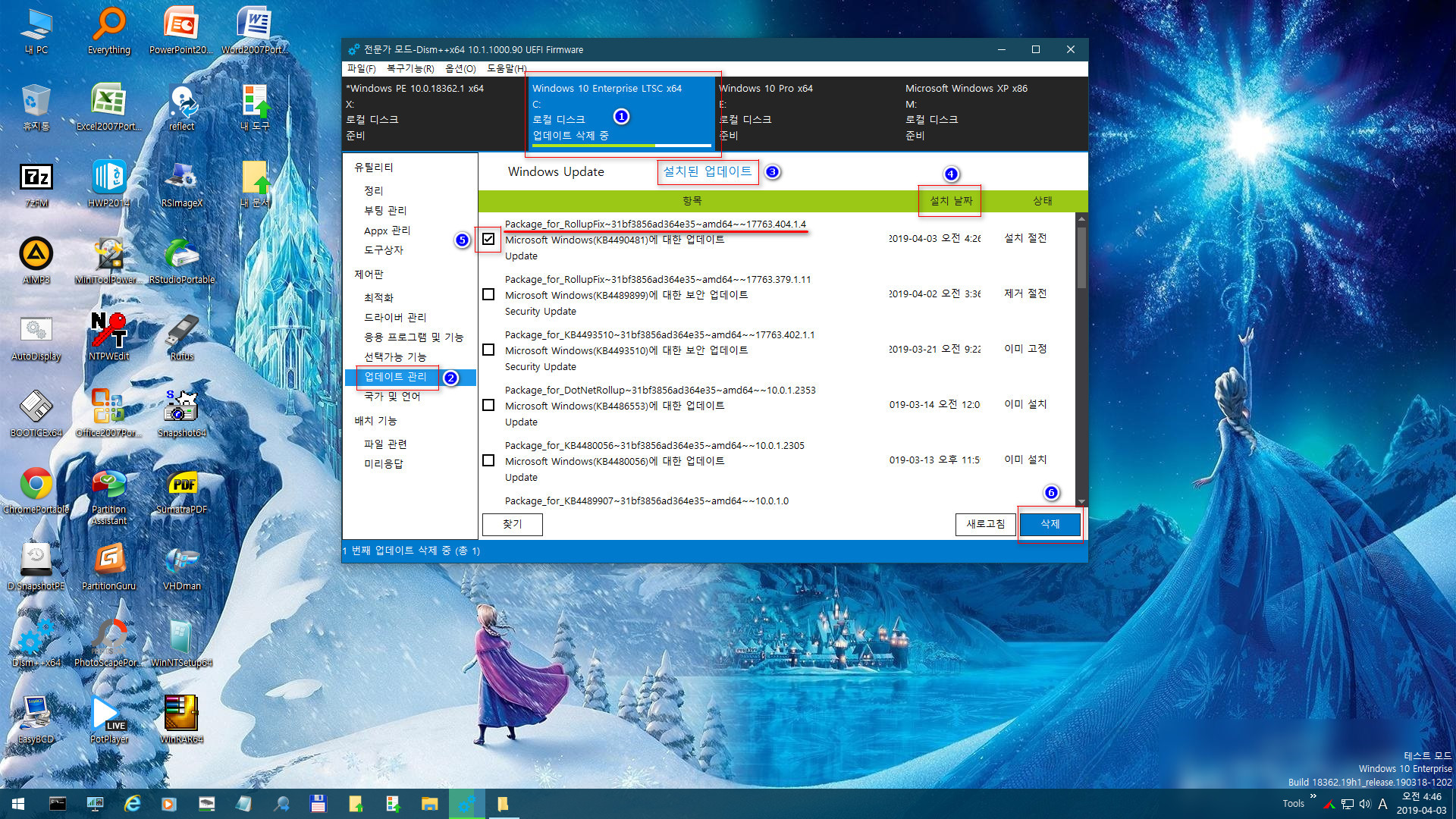1456x819 pixels.
Task: Click the 찾기 find button
Action: pyautogui.click(x=513, y=524)
